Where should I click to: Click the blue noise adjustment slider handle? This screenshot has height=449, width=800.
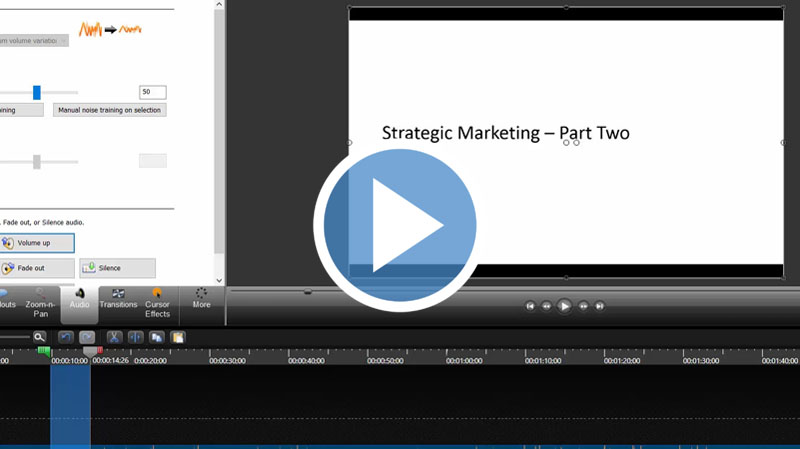(x=37, y=92)
